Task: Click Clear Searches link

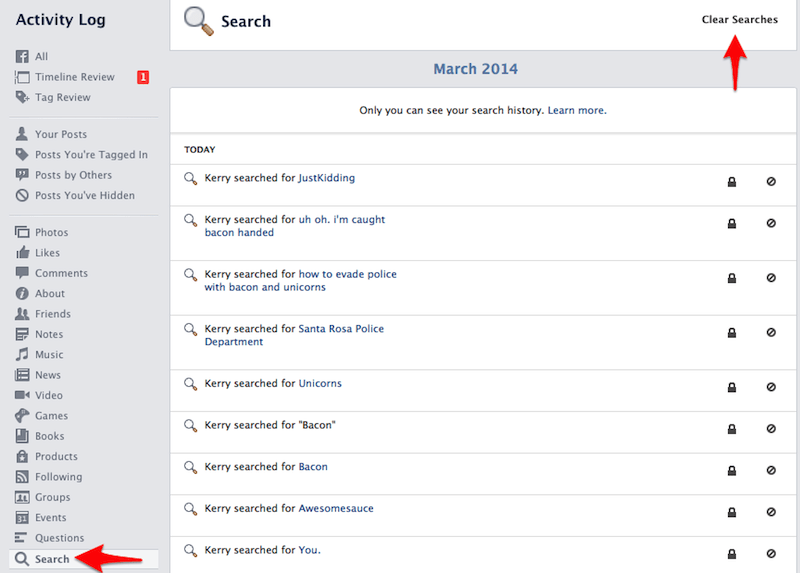Action: coord(739,19)
